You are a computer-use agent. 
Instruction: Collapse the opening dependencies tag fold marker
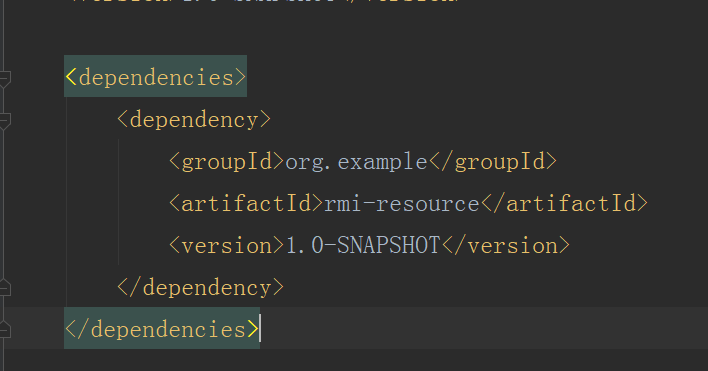pos(5,79)
